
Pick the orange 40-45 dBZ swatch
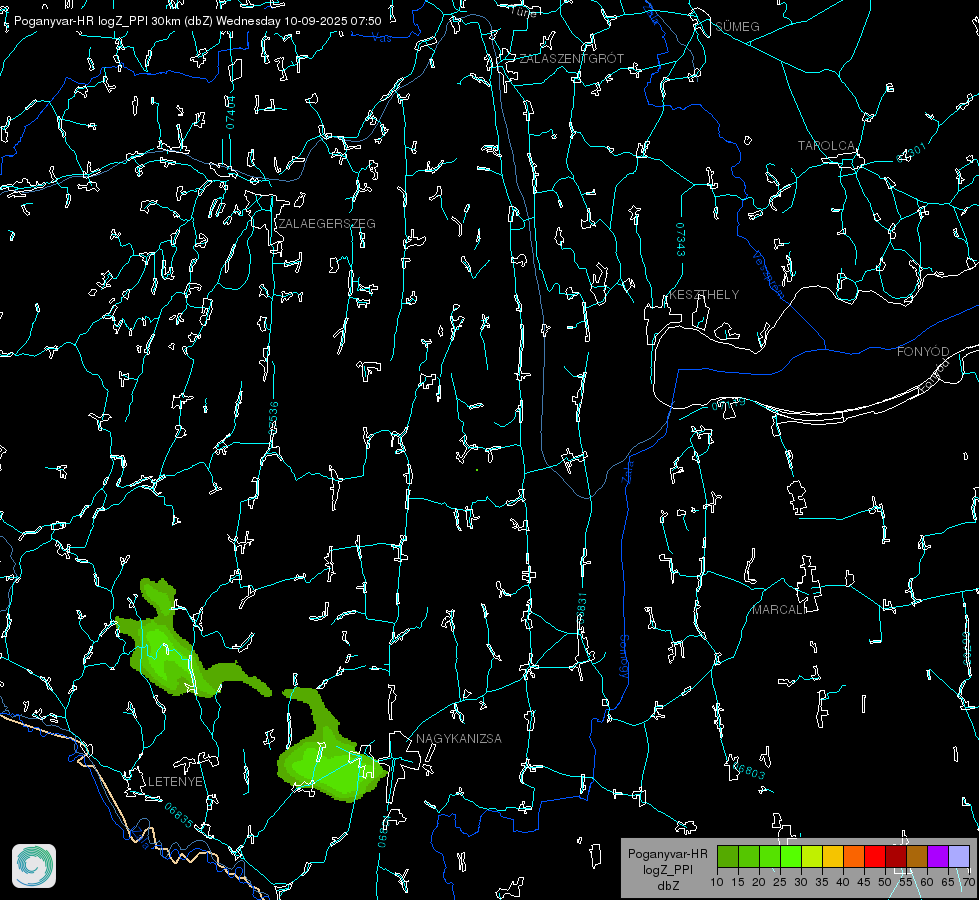(x=854, y=856)
